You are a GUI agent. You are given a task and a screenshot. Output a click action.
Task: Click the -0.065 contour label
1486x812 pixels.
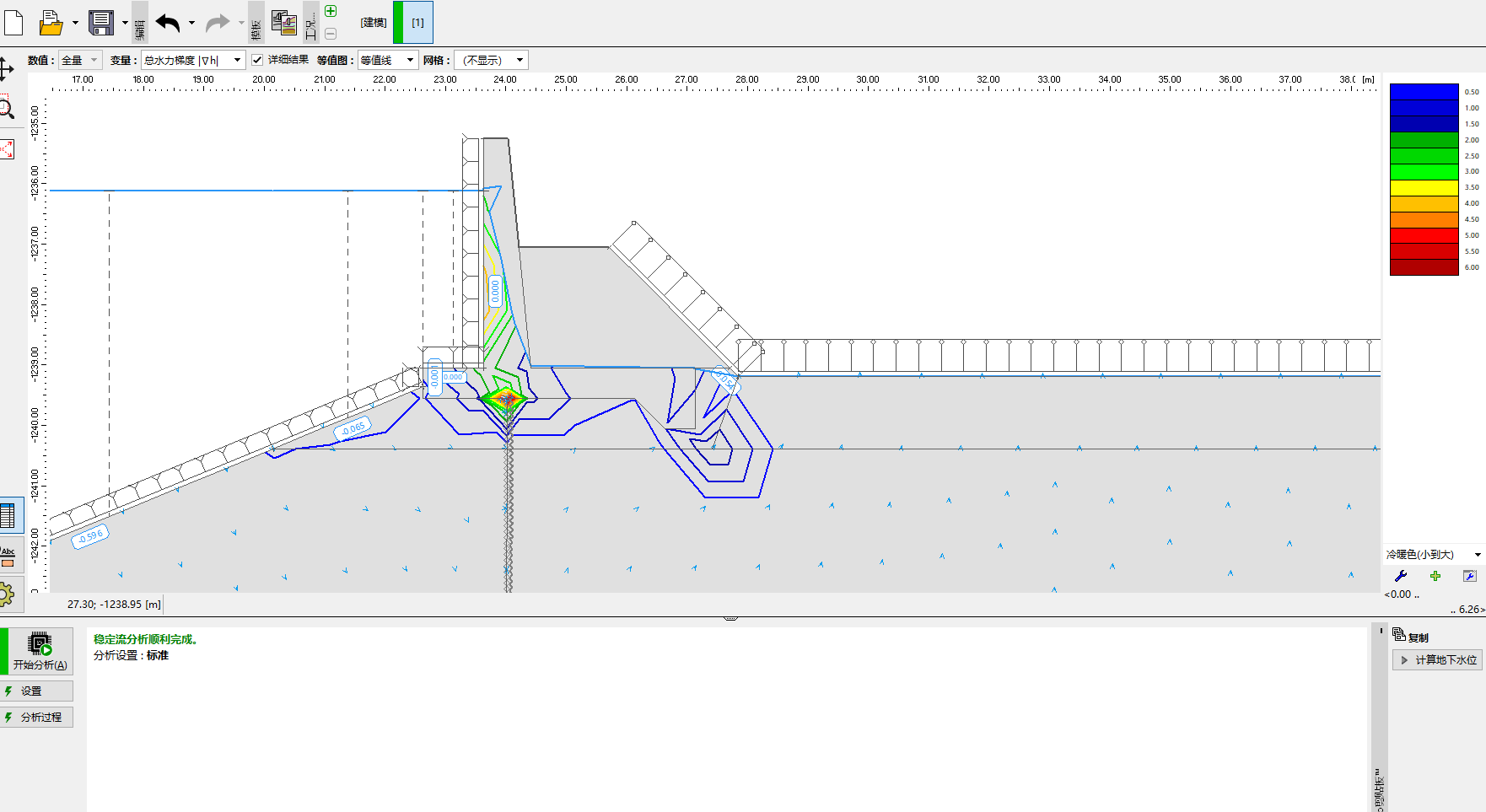tap(353, 428)
